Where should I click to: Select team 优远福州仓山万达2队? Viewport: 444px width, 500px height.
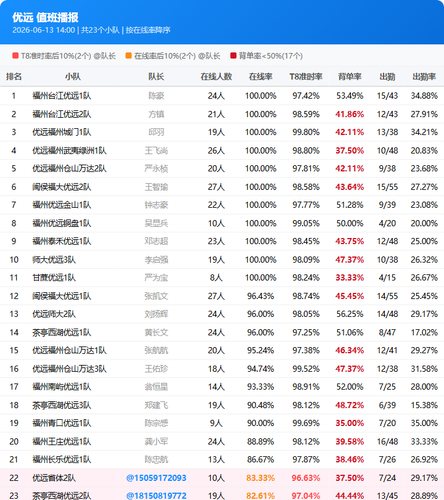point(69,169)
